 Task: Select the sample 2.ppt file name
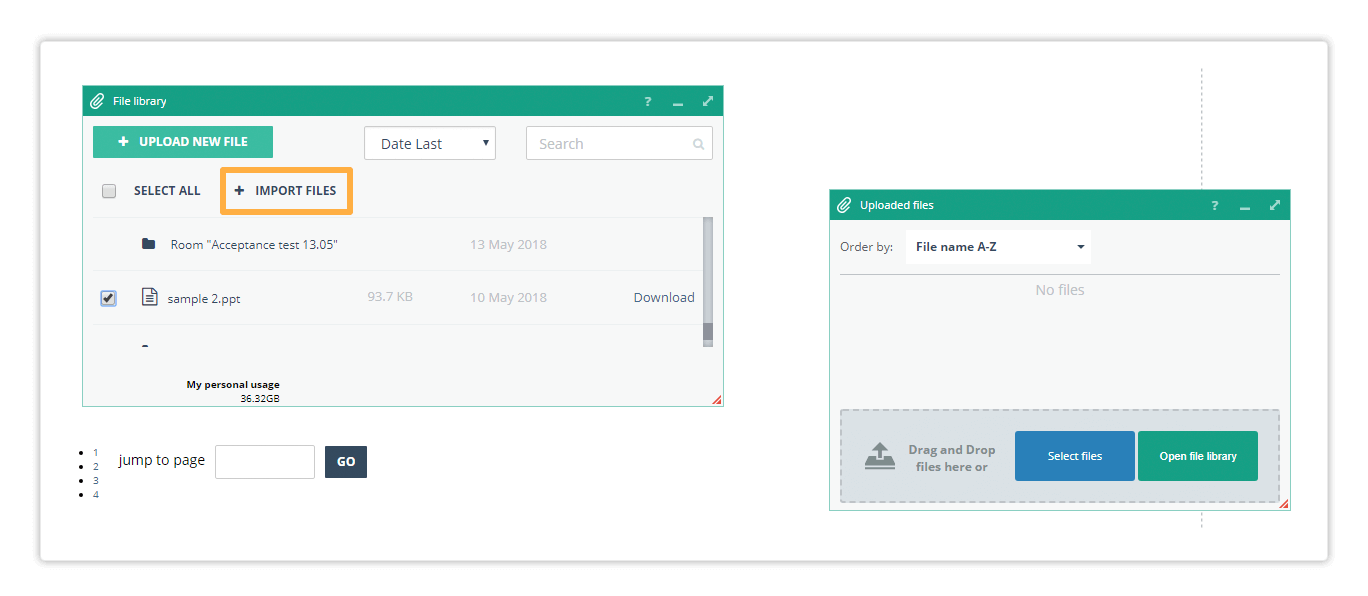tap(204, 298)
